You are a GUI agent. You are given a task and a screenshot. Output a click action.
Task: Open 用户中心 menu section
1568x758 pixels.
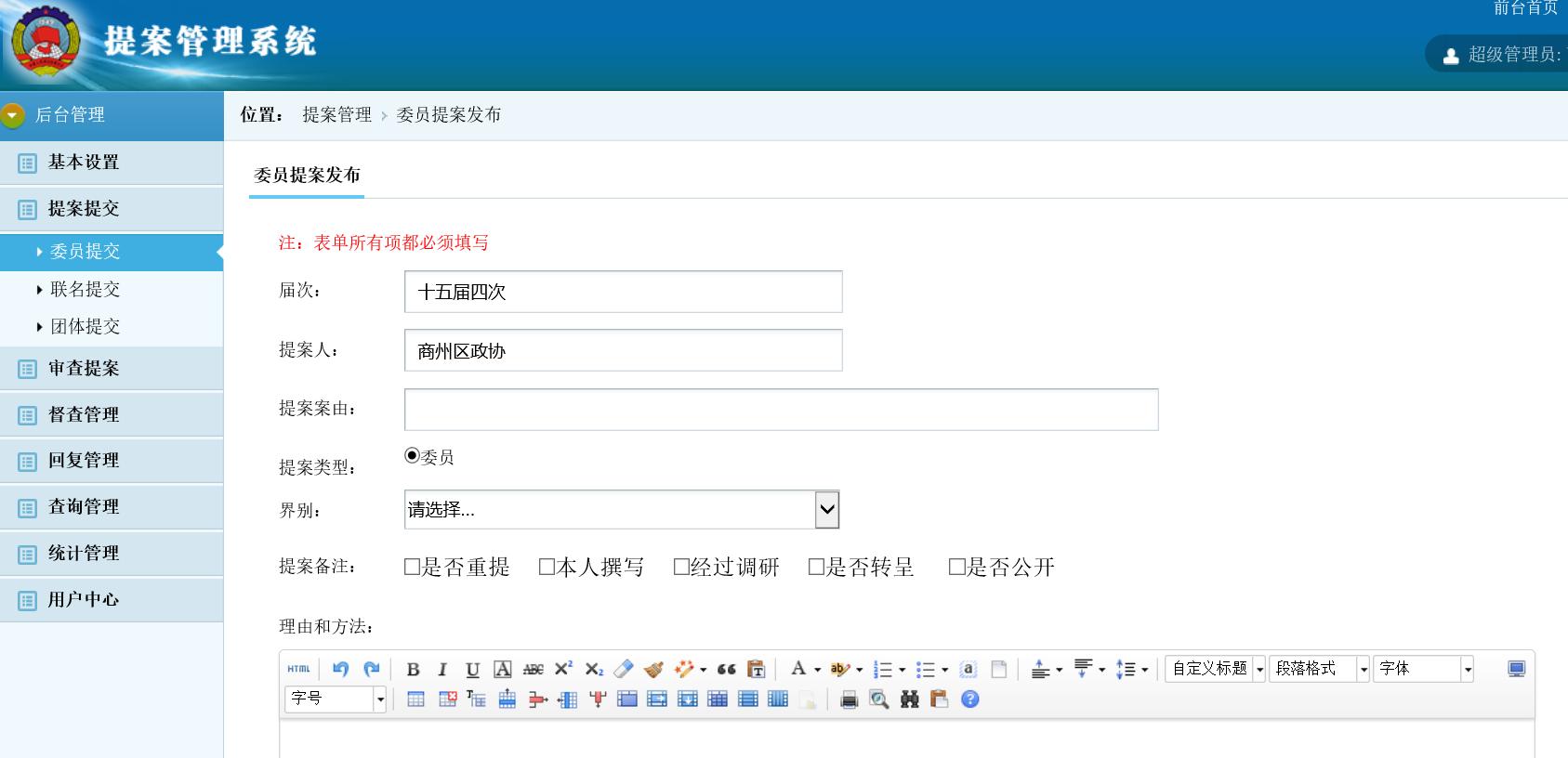click(112, 600)
